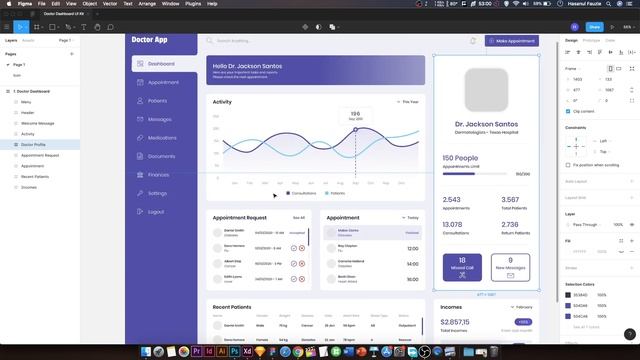Click the Align left icon
This screenshot has width=640, height=360.
coord(567,52)
